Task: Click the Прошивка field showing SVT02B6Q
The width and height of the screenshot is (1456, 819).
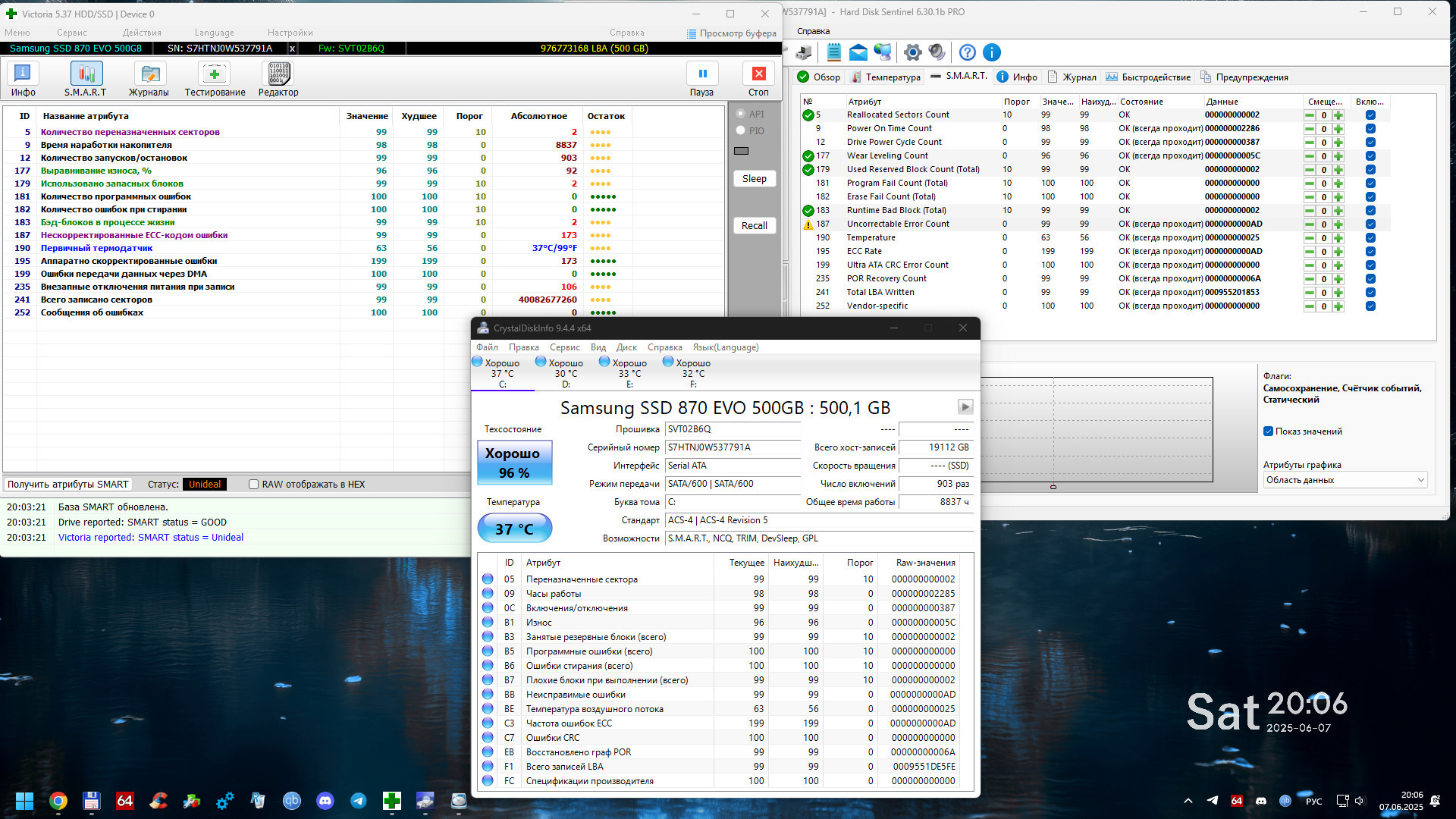Action: [x=733, y=429]
